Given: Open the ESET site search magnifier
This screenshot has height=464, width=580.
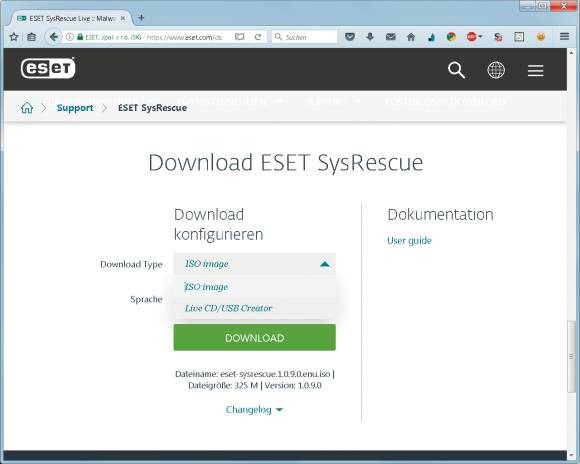Looking at the screenshot, I should click(456, 70).
